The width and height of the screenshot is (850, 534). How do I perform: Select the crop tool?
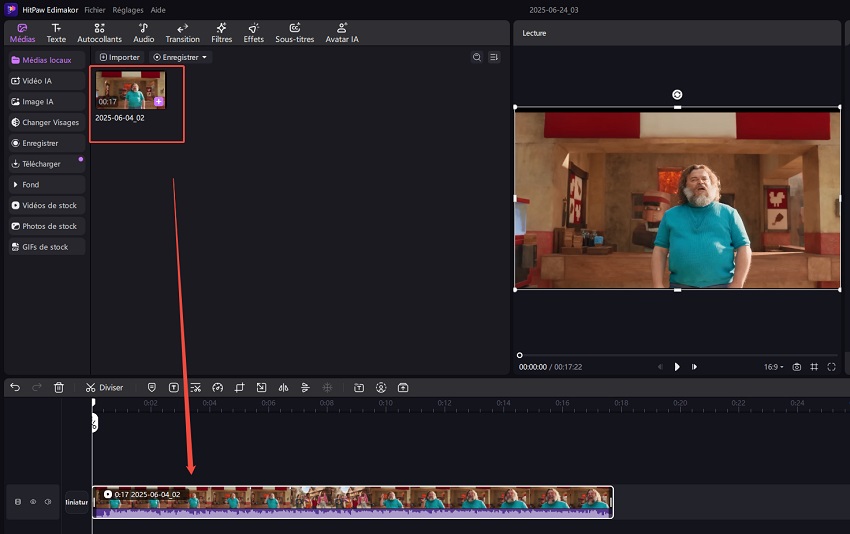click(239, 388)
